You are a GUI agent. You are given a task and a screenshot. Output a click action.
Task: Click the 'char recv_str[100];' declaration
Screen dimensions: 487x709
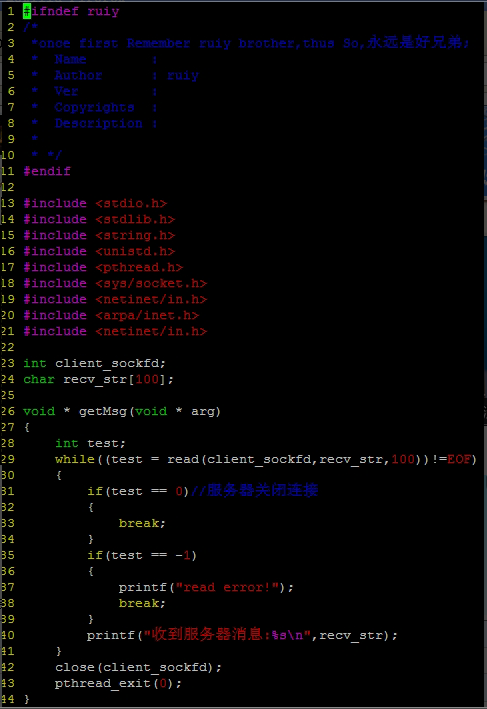coord(99,379)
